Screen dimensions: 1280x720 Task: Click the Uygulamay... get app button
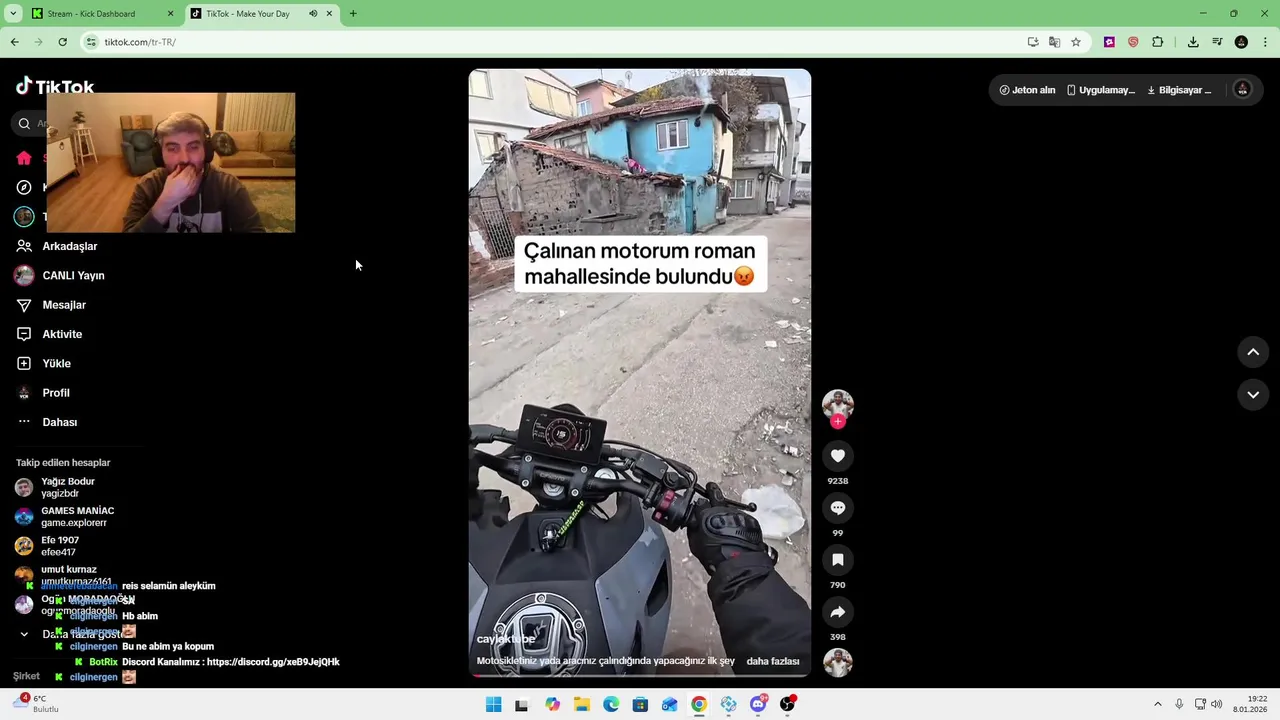pos(1101,90)
